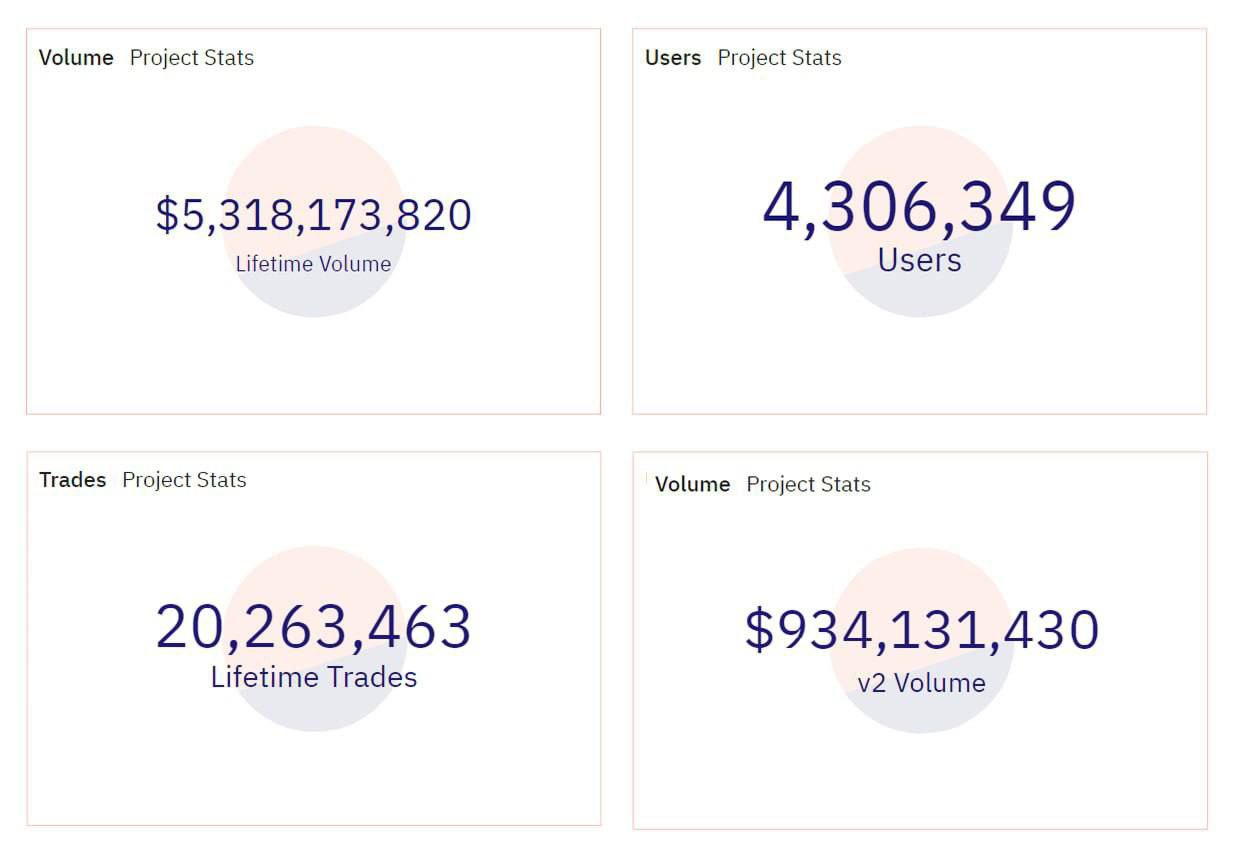
Task: Click the v2 Volume caption
Action: [x=921, y=683]
